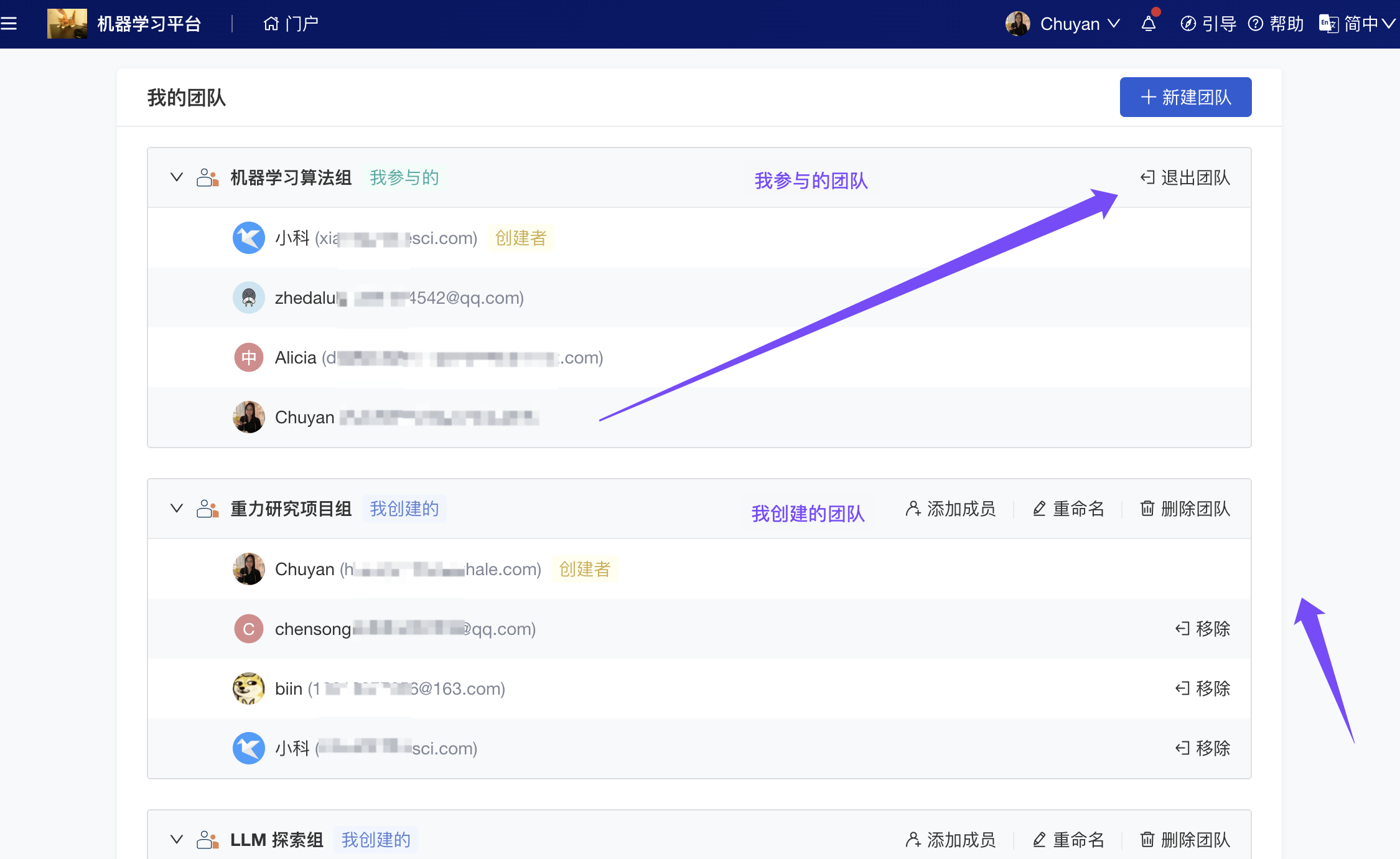Open the hamburger menu icon
The height and width of the screenshot is (859, 1400).
[x=9, y=24]
